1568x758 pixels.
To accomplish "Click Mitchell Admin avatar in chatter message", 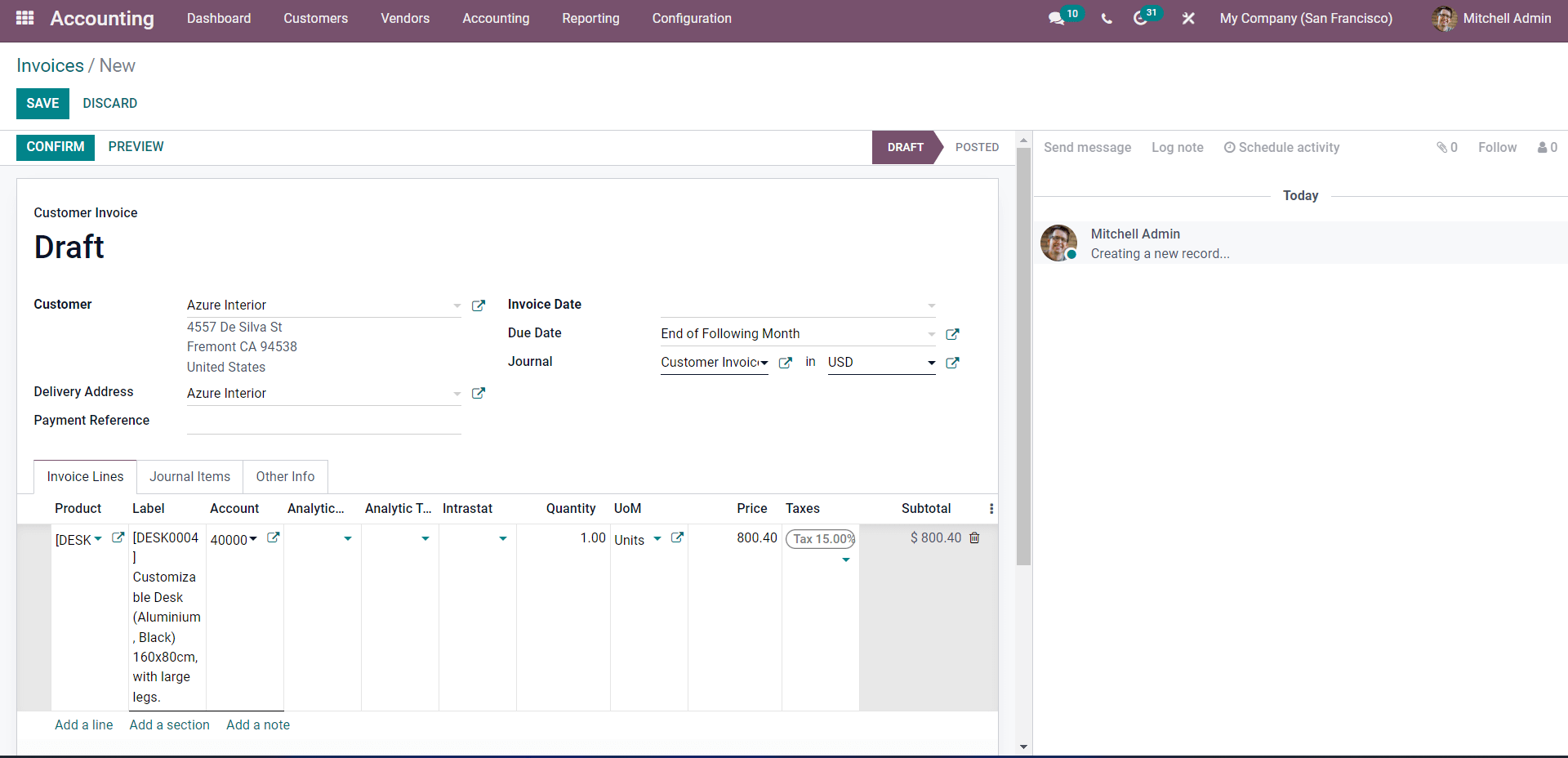I will (x=1058, y=243).
